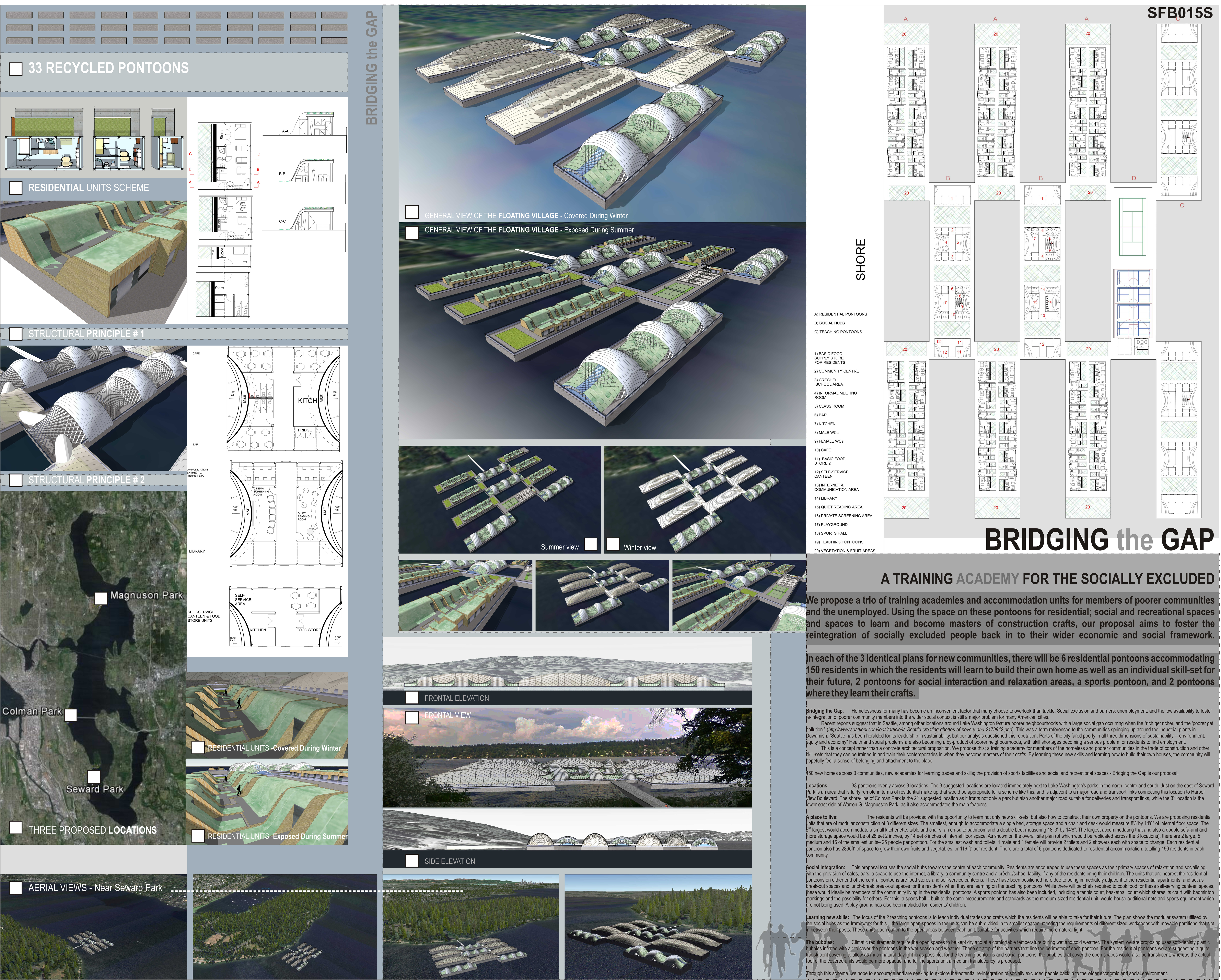1221x980 pixels.
Task: Click legend entry C) TEACHING PONTOONS
Action: tap(838, 332)
